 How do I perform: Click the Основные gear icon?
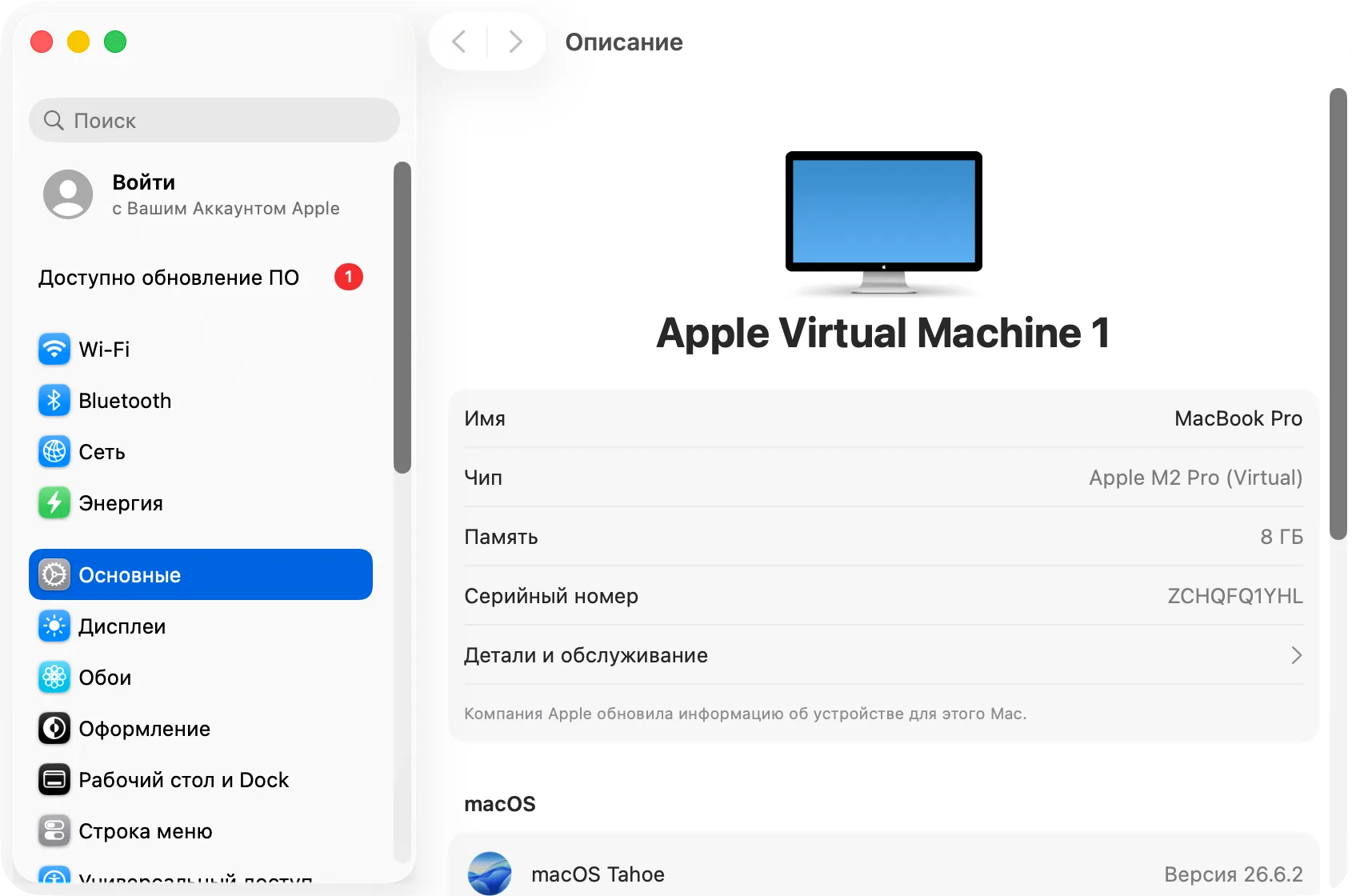pos(54,575)
